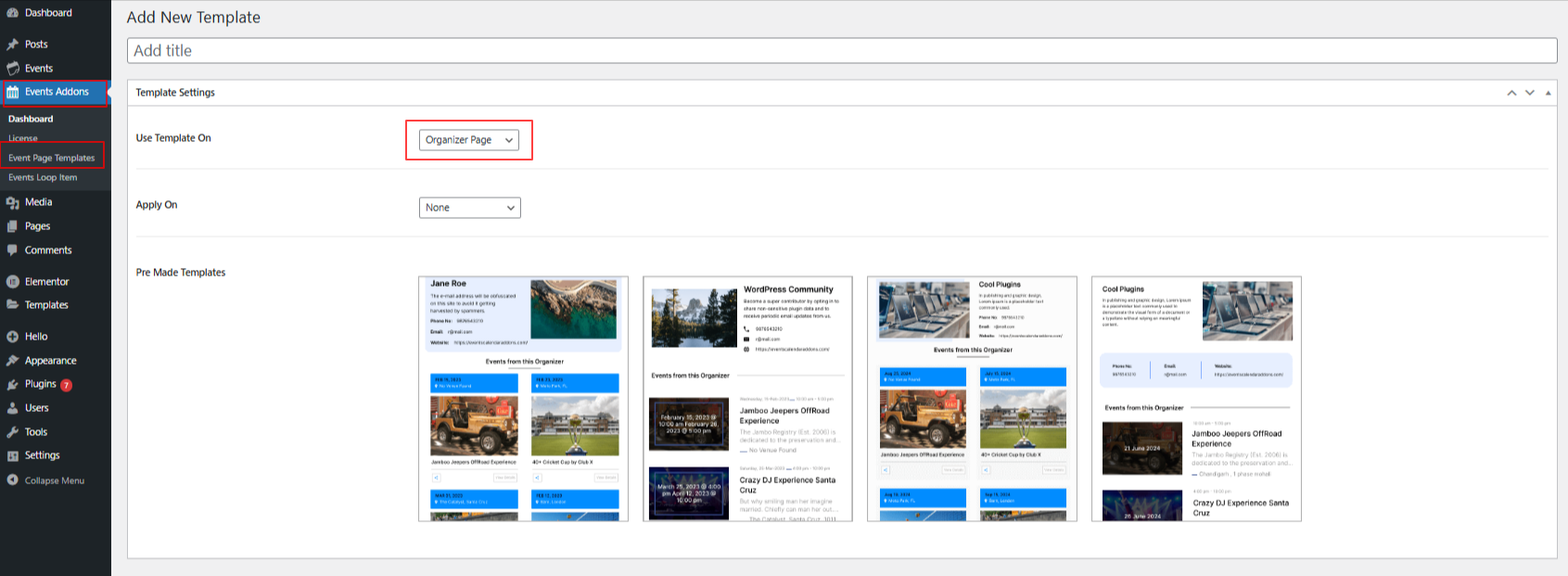Screen dimensions: 1568x576
Task: Click the Tools wrench icon
Action: 13,432
